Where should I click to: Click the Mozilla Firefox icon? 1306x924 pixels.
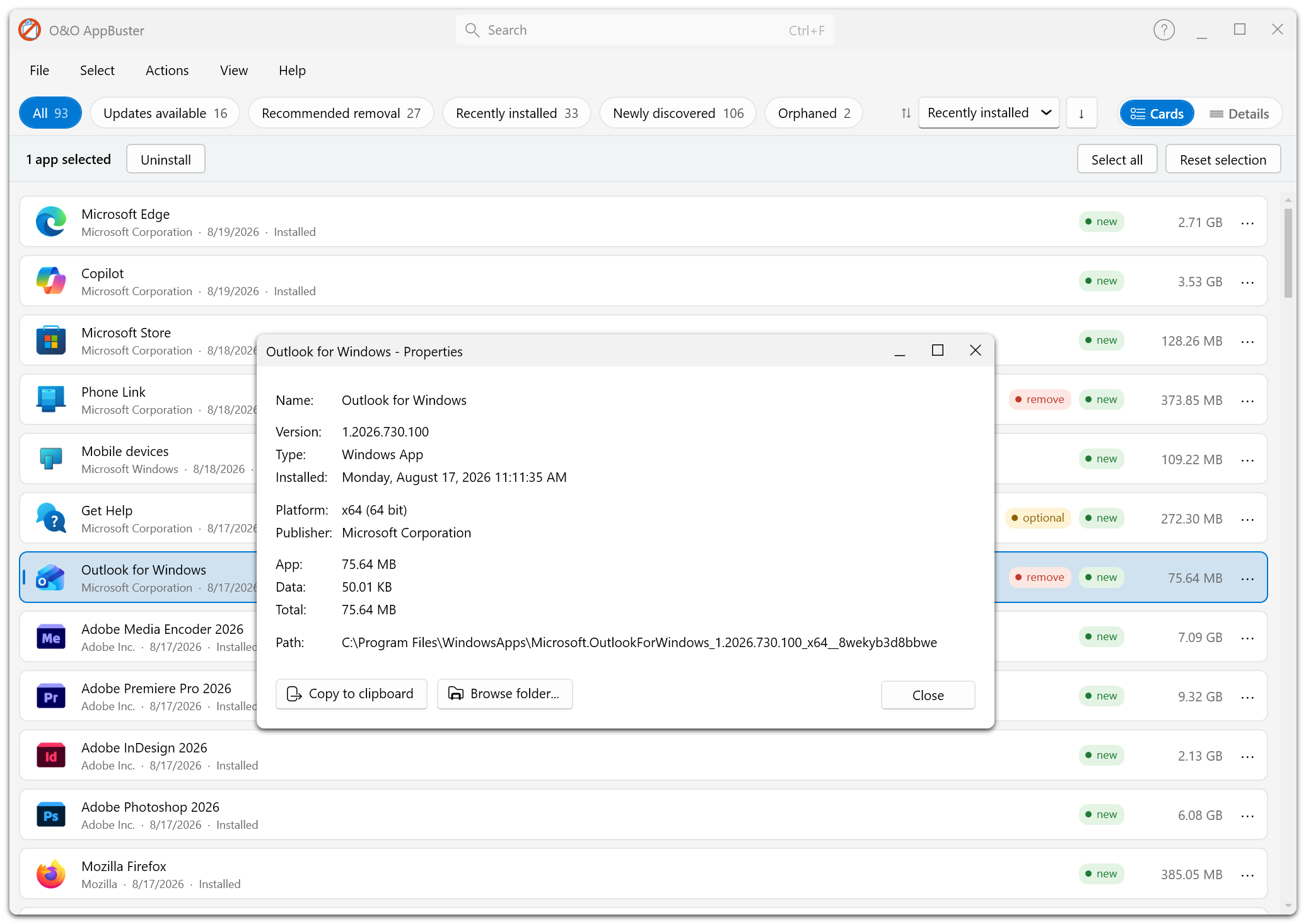click(51, 874)
